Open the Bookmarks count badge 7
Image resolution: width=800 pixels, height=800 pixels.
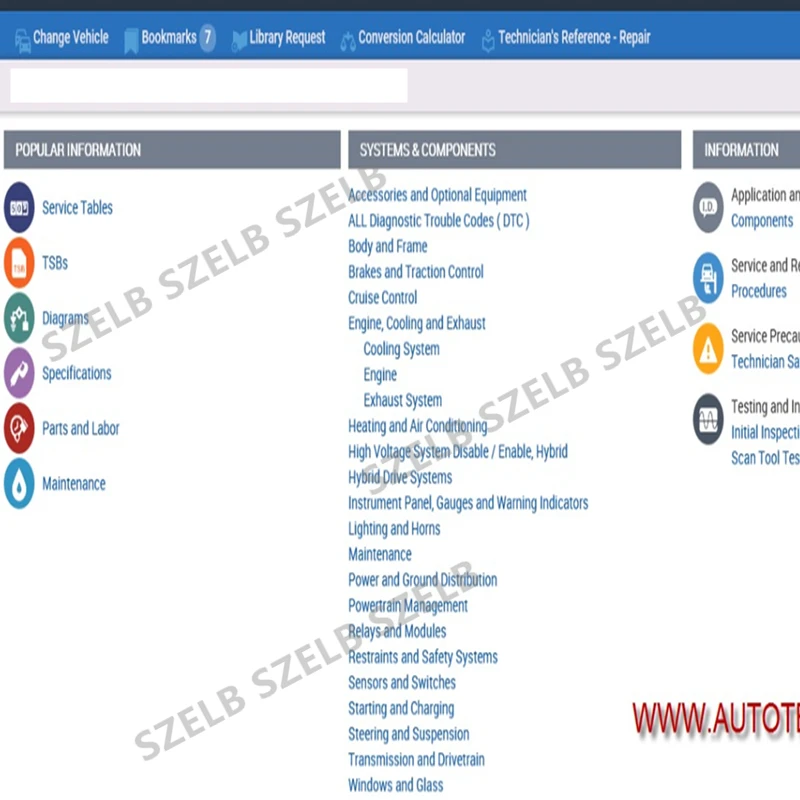pyautogui.click(x=208, y=37)
